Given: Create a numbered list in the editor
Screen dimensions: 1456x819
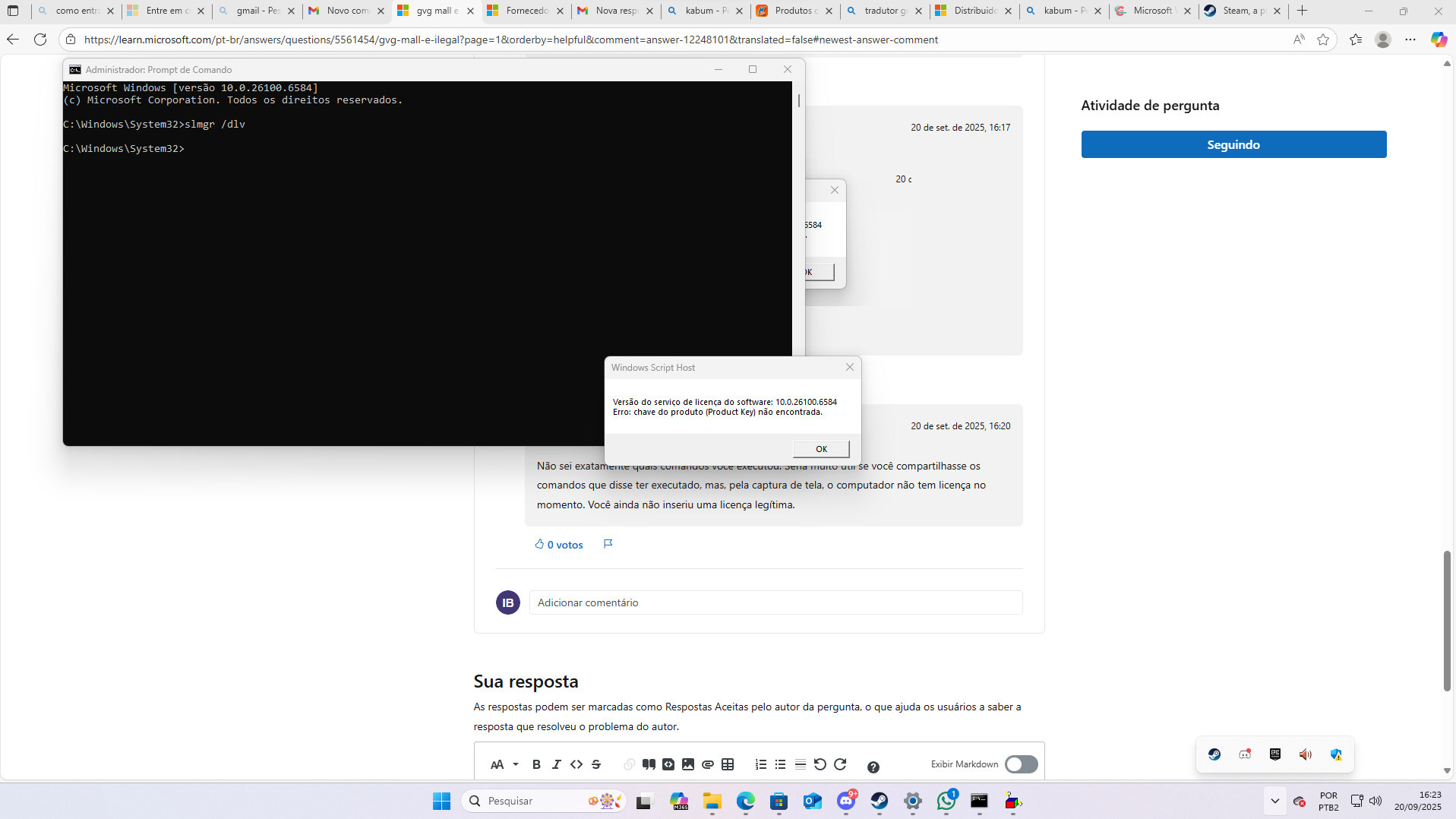Looking at the screenshot, I should click(x=760, y=764).
